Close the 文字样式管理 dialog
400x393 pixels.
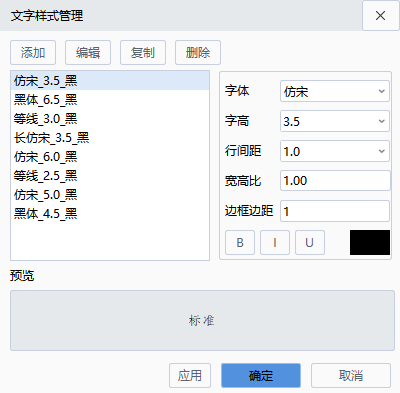click(x=381, y=16)
